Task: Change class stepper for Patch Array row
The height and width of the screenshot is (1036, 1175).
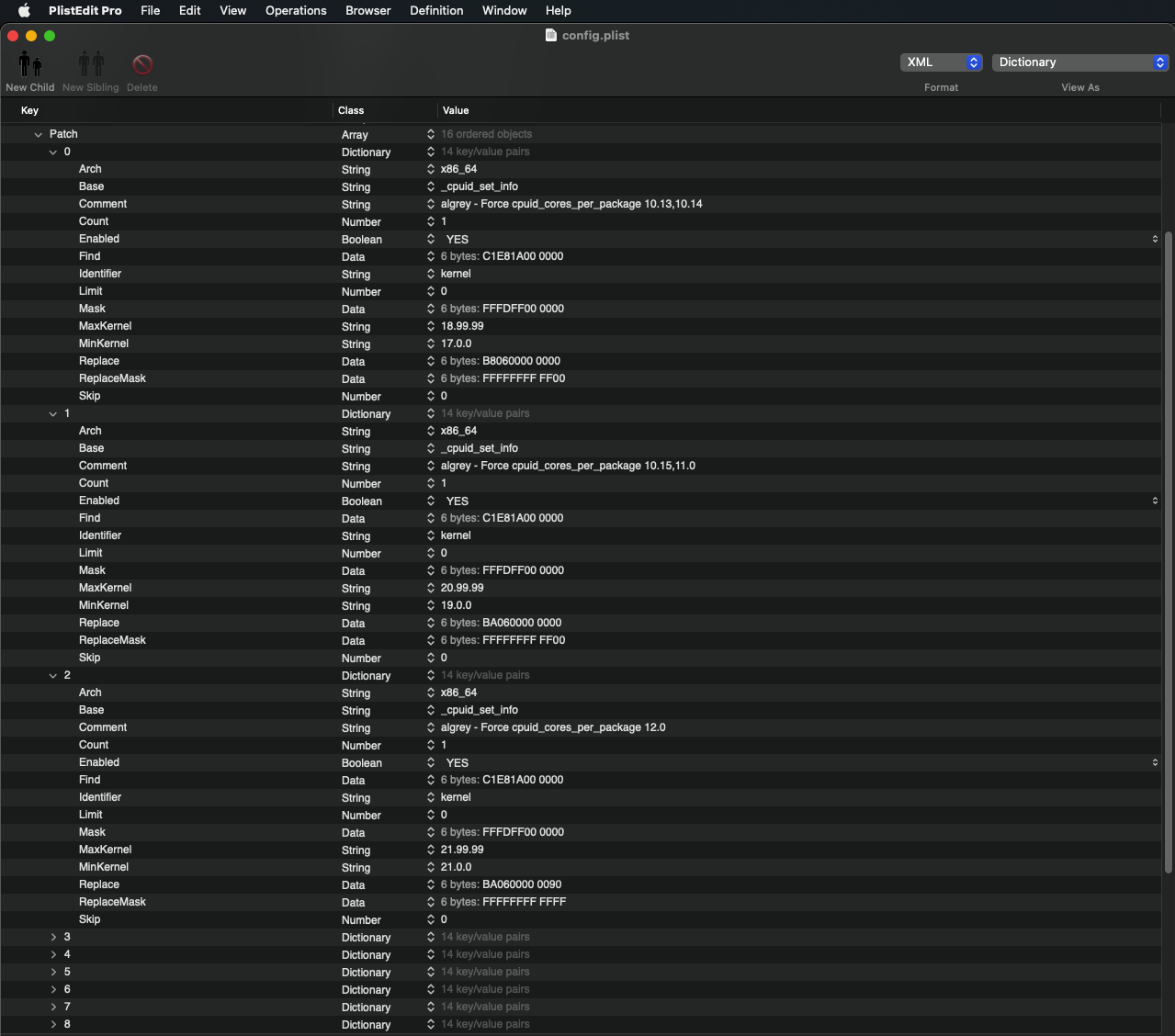Action: [x=431, y=134]
